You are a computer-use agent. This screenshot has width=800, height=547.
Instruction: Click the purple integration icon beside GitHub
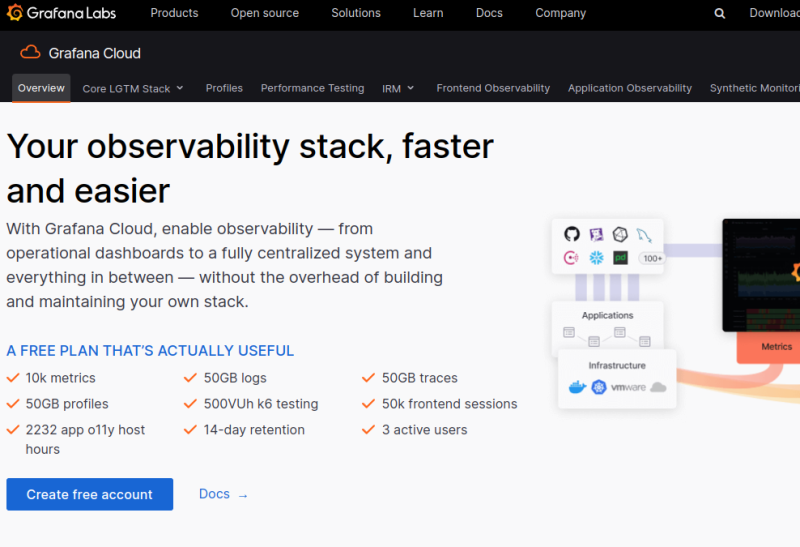(x=596, y=234)
